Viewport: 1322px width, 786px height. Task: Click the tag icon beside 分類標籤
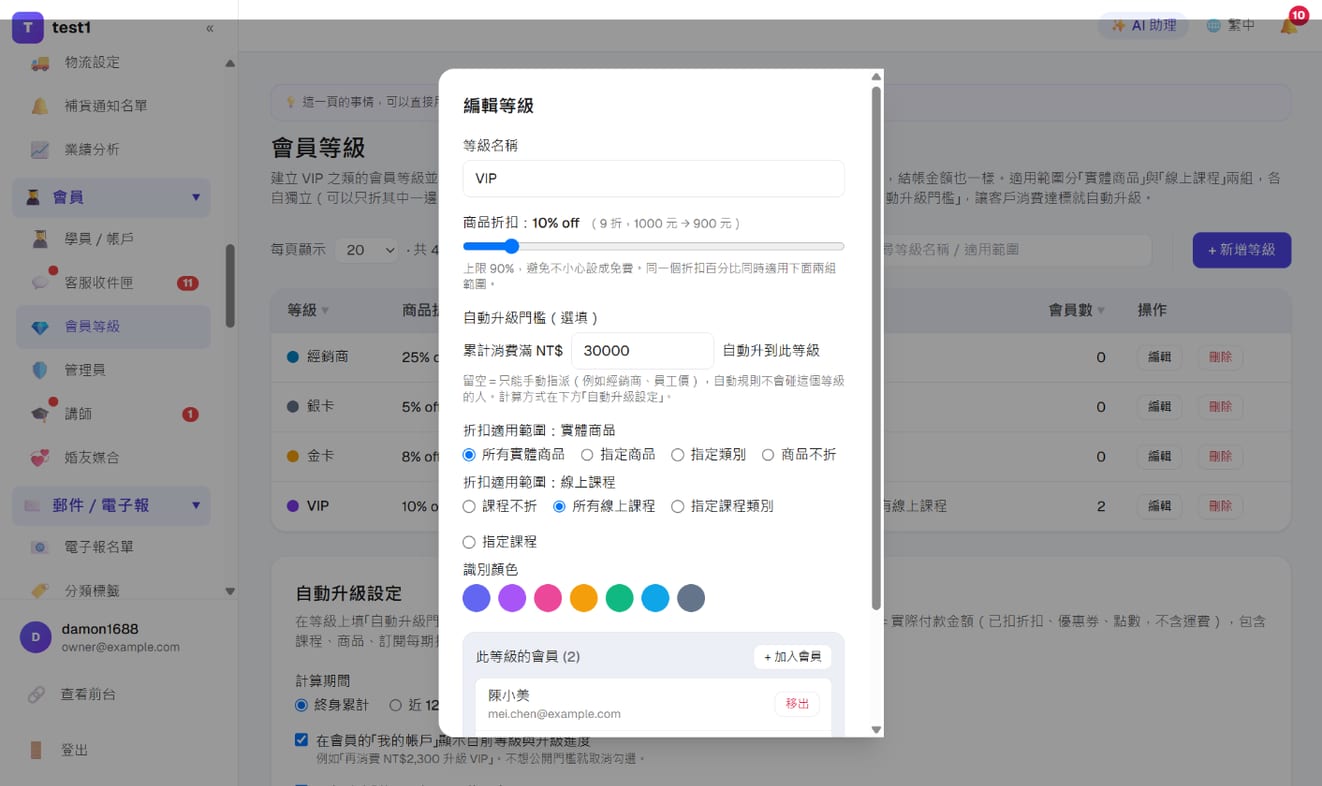[40, 591]
